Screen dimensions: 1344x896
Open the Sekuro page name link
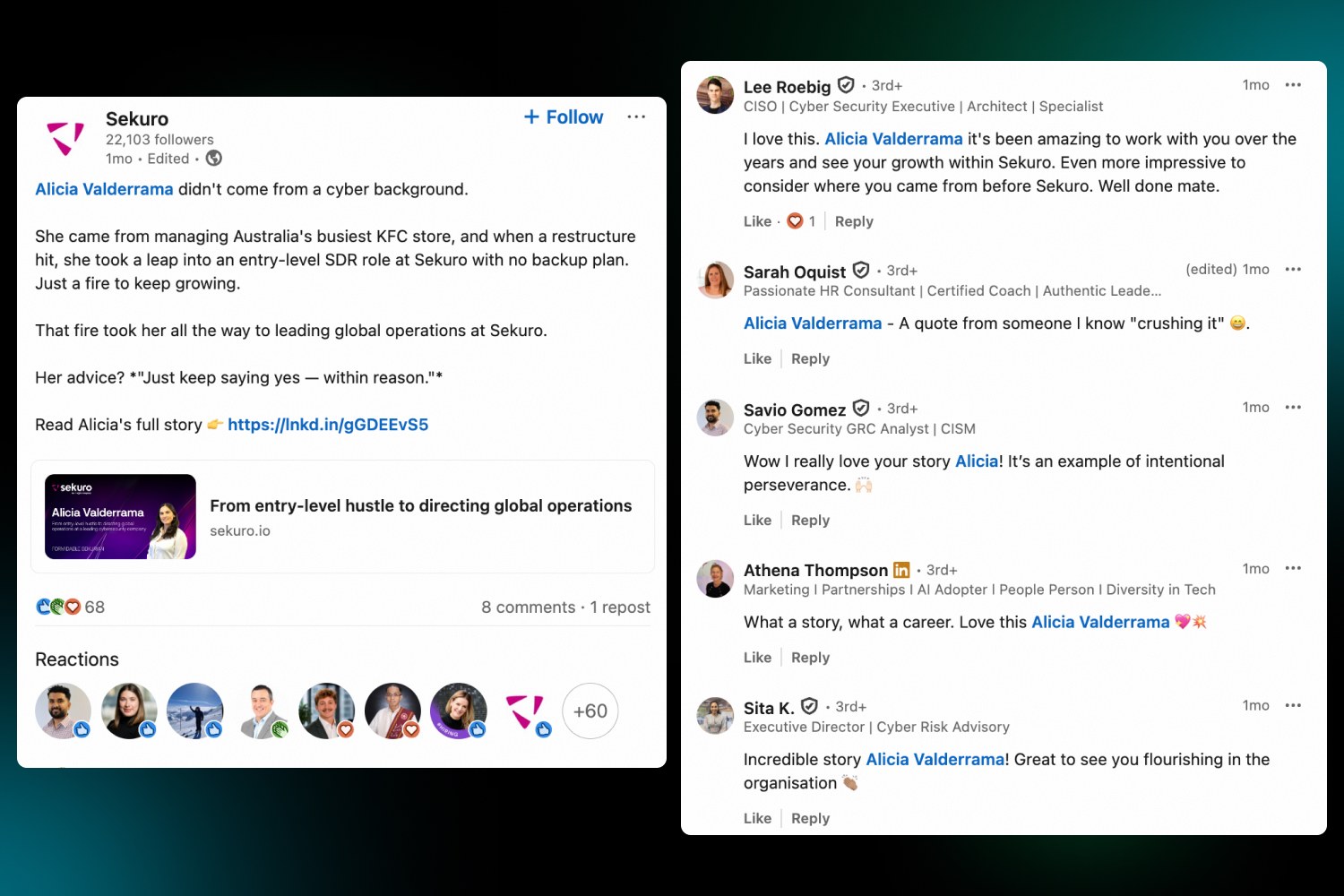tap(137, 119)
